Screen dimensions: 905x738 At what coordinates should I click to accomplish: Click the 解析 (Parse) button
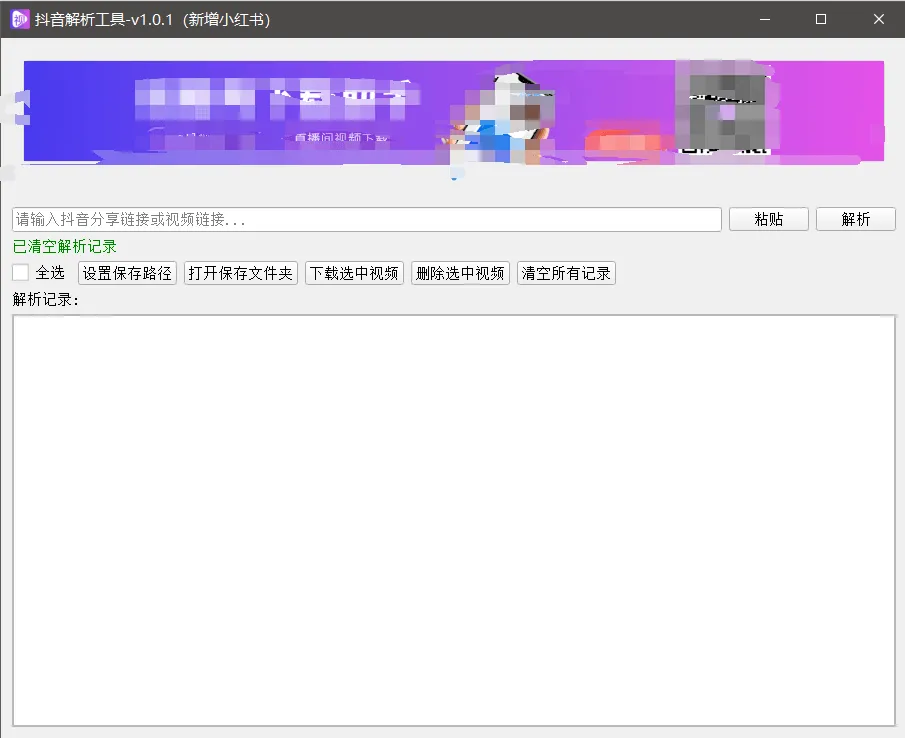[x=856, y=219]
